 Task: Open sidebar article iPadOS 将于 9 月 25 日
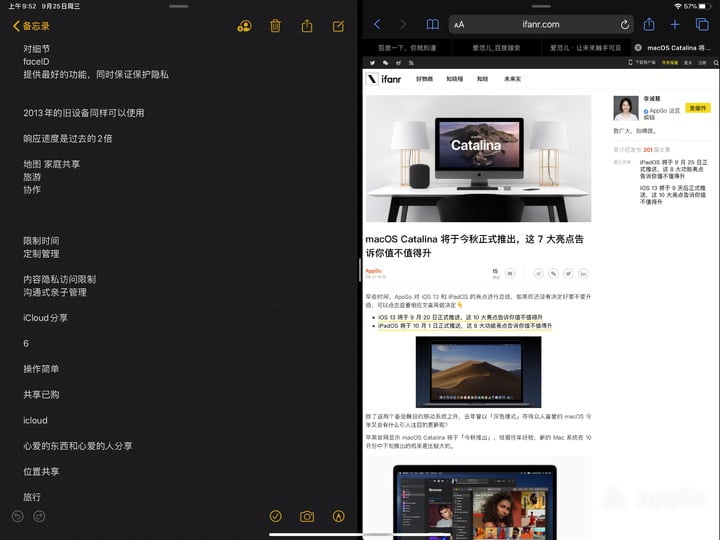pyautogui.click(x=674, y=169)
